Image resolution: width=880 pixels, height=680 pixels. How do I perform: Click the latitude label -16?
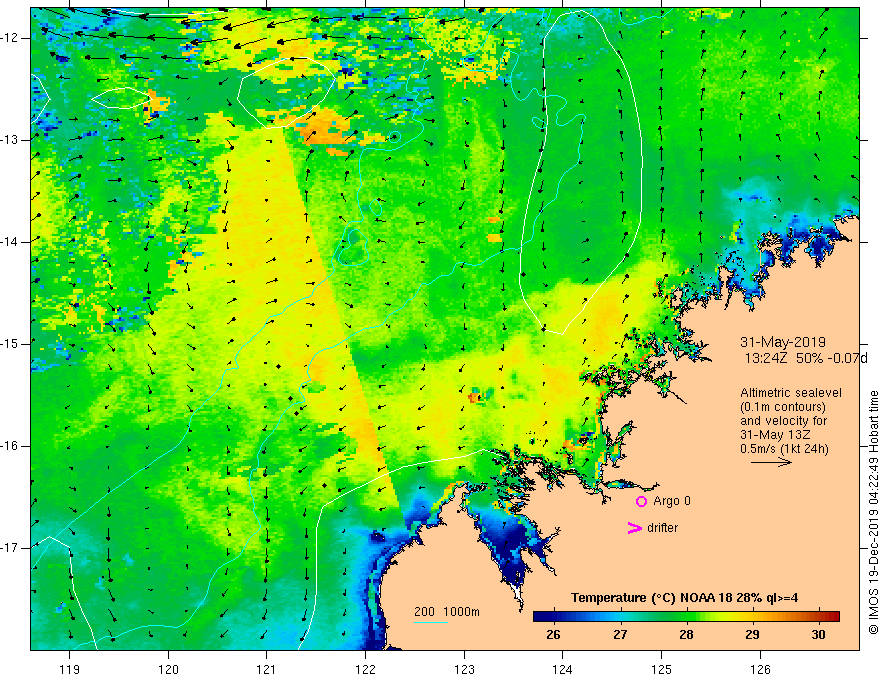[x=10, y=446]
